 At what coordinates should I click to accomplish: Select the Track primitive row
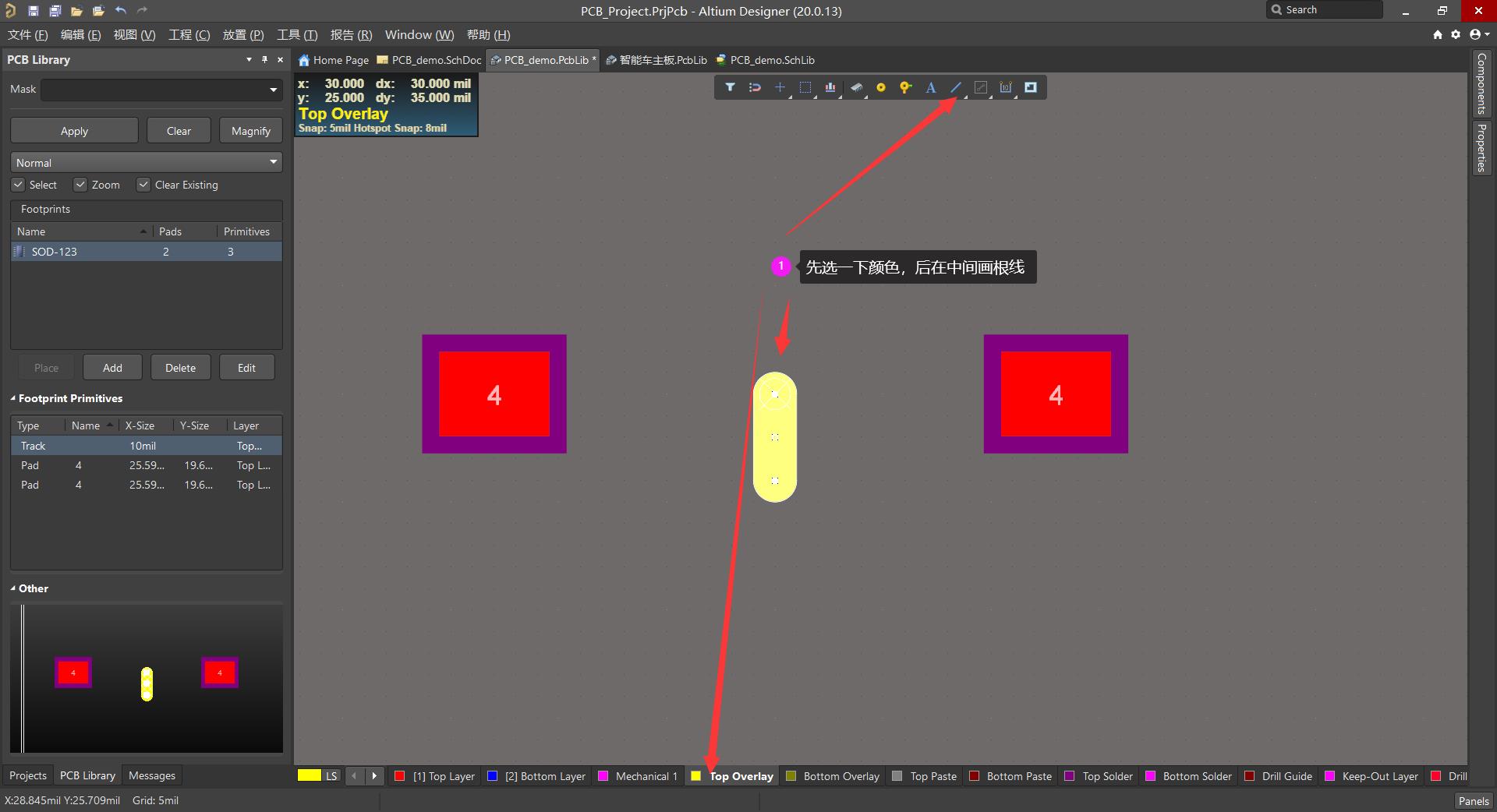146,446
